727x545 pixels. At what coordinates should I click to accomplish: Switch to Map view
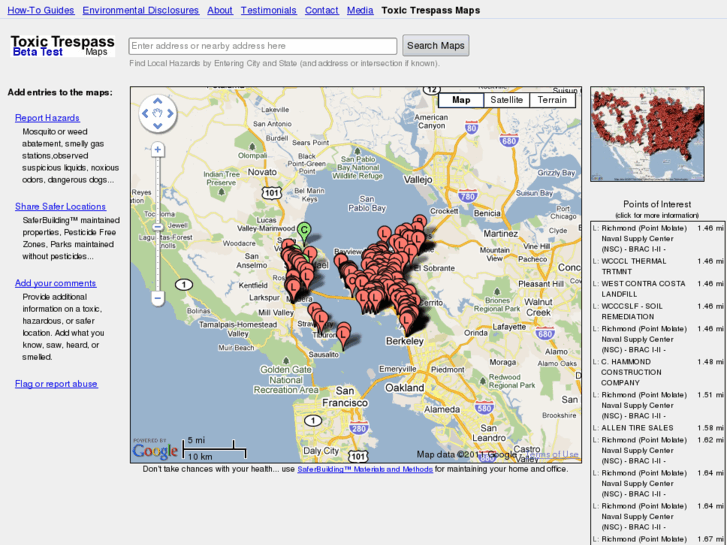coord(461,100)
